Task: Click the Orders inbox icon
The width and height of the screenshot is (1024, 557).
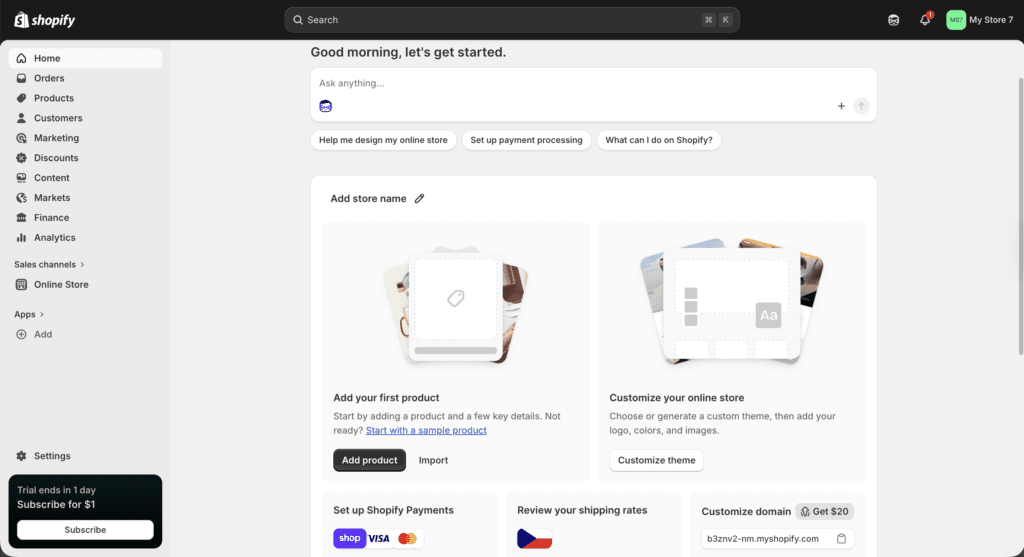Action: (x=22, y=78)
